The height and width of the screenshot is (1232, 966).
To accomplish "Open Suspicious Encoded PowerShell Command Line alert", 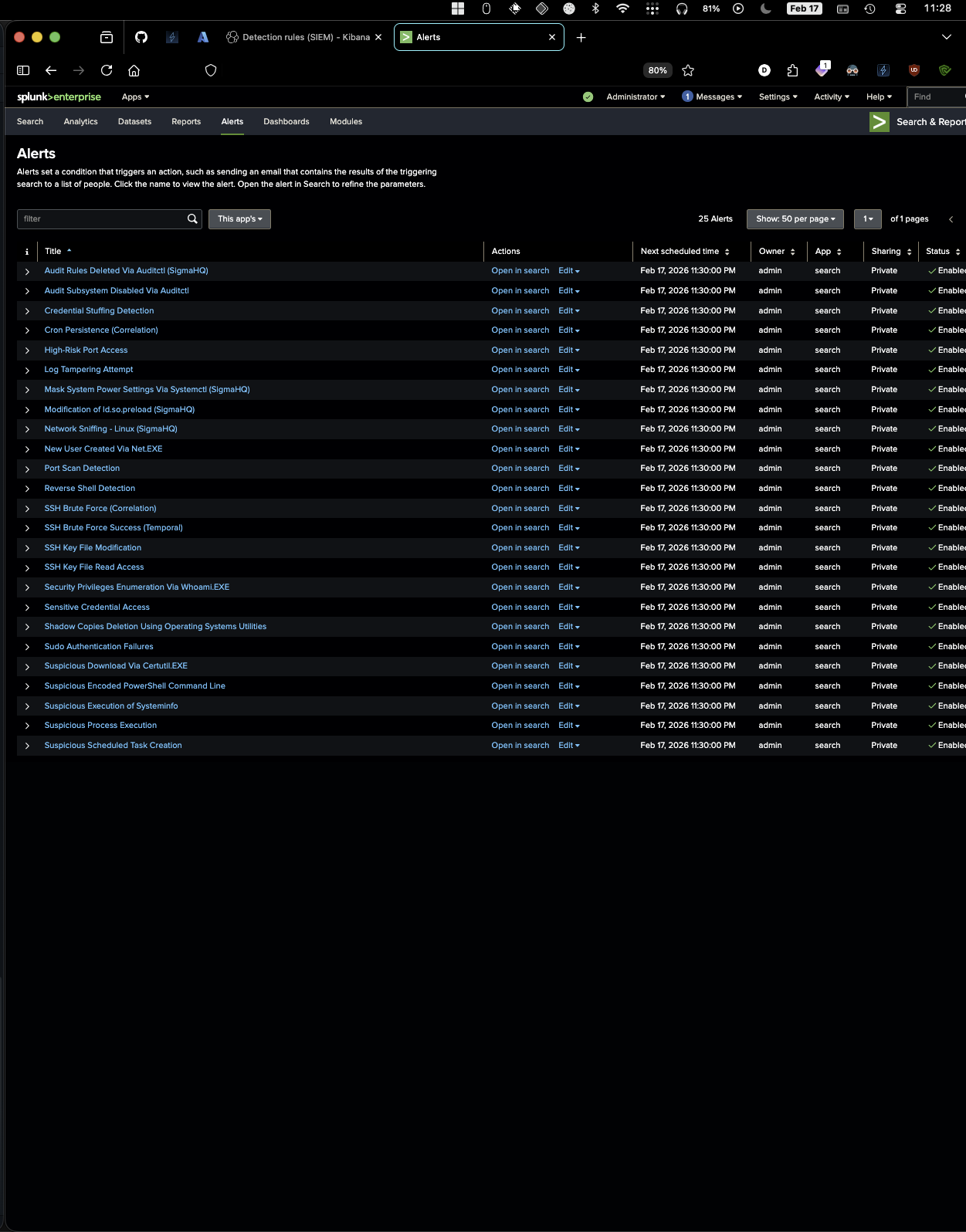I will pos(135,686).
